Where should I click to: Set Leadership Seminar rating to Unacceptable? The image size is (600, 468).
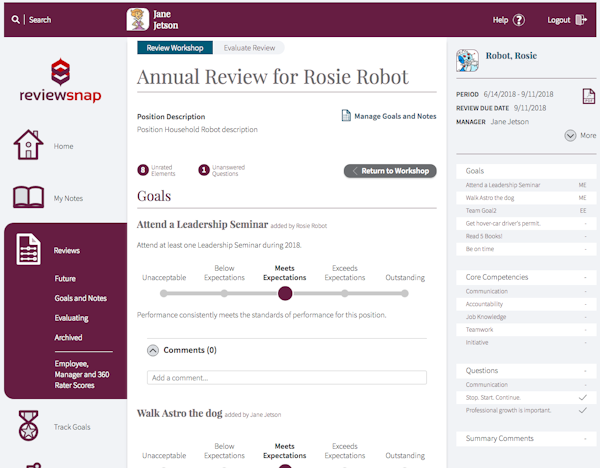pos(164,294)
